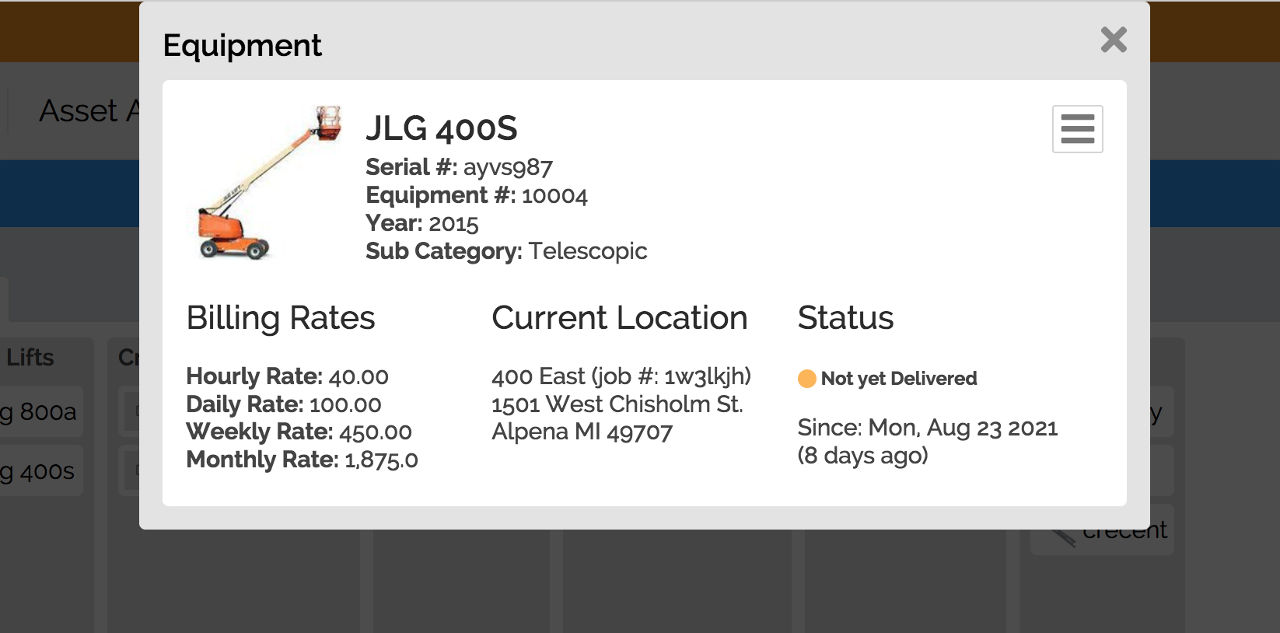Viewport: 1280px width, 633px height.
Task: Click the Equipment # 10004 line
Action: [x=477, y=195]
